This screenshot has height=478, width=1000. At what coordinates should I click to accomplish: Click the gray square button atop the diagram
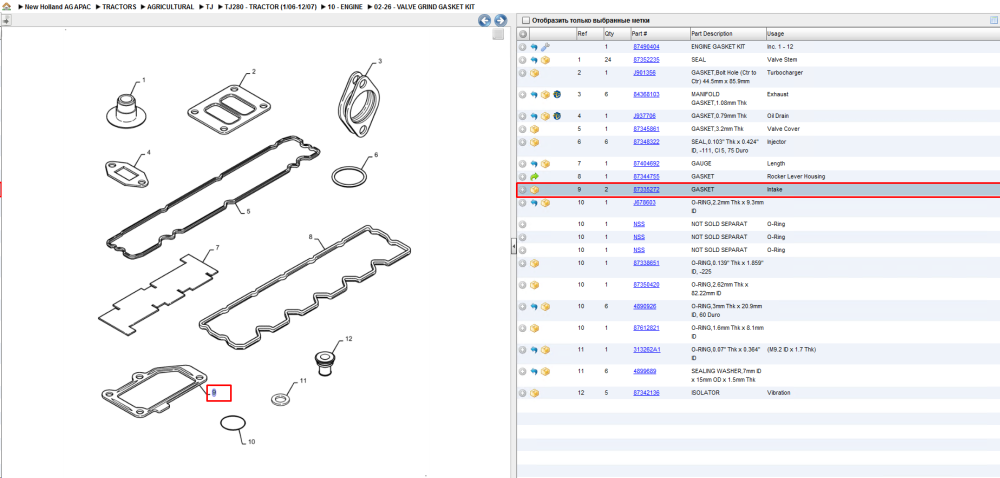499,34
